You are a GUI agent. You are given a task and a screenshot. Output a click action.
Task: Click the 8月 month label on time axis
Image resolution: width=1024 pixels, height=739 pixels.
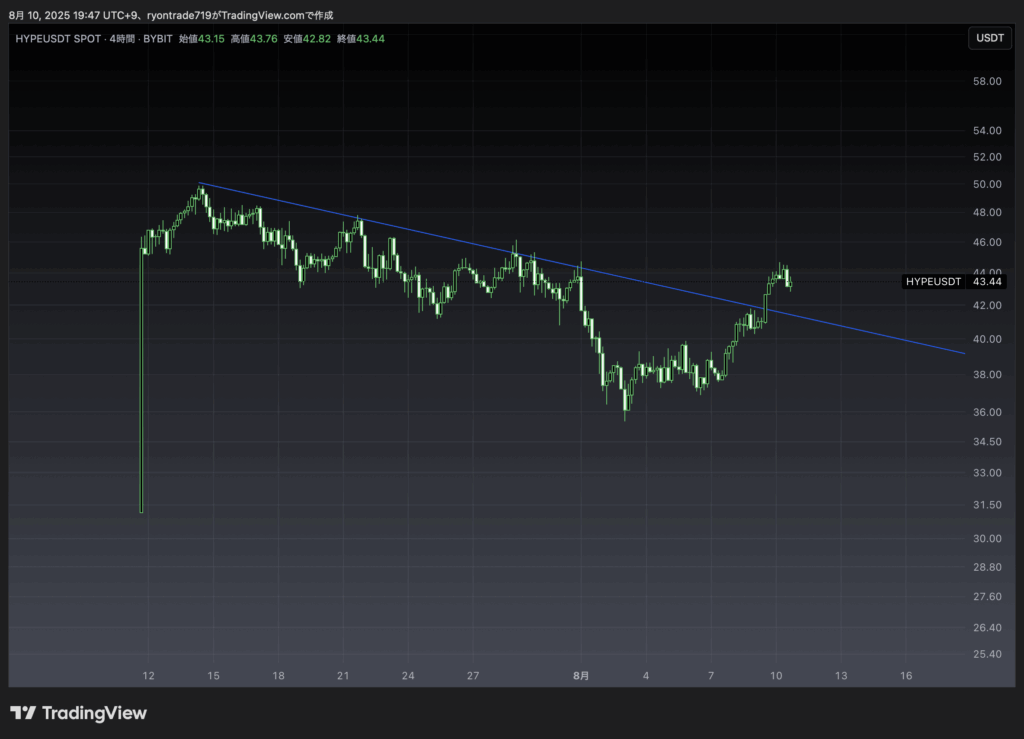tap(581, 676)
